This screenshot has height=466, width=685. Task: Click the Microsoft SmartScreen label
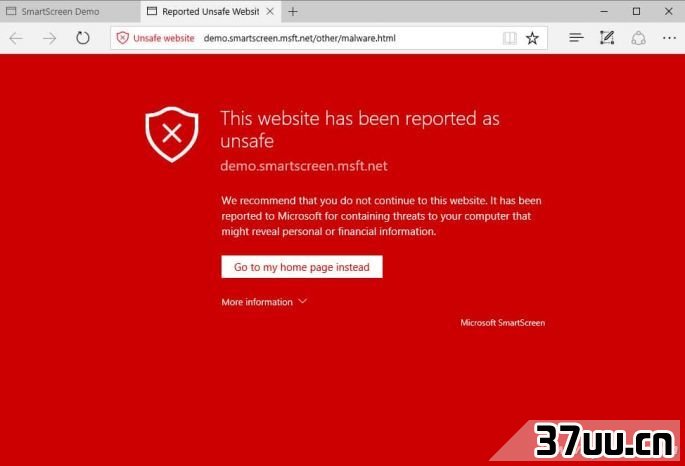tap(502, 323)
